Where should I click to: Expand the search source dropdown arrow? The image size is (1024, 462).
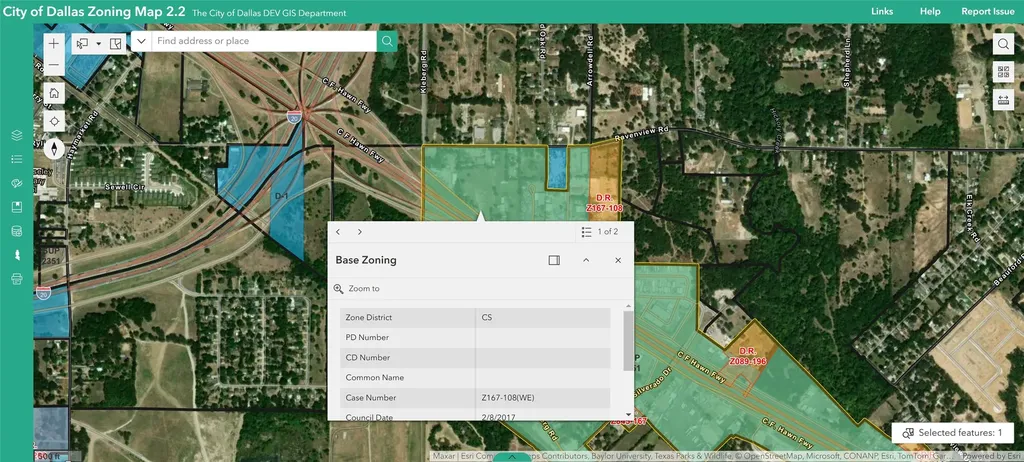141,41
